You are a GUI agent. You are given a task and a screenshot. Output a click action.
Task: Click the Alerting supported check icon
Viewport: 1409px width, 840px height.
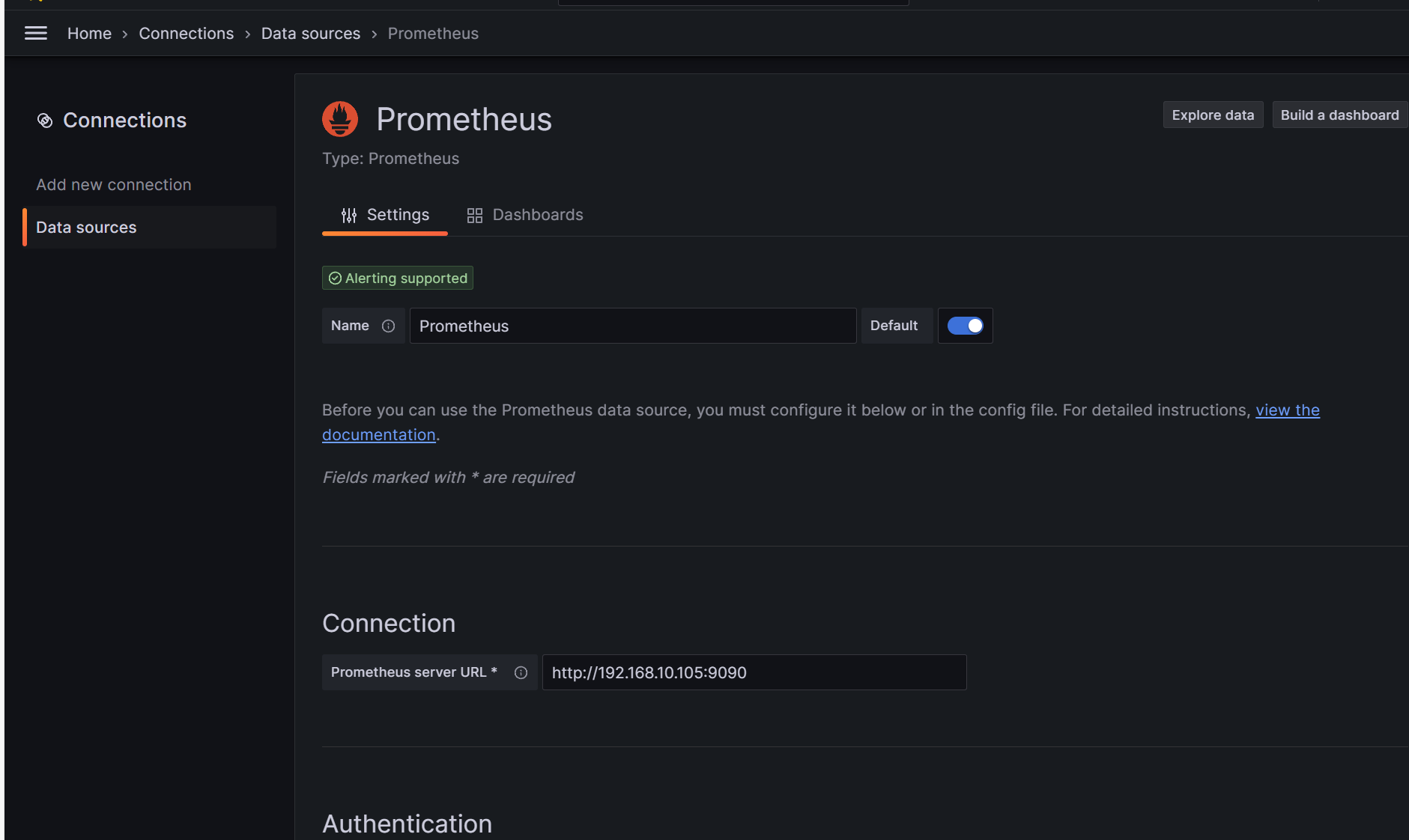(x=335, y=279)
